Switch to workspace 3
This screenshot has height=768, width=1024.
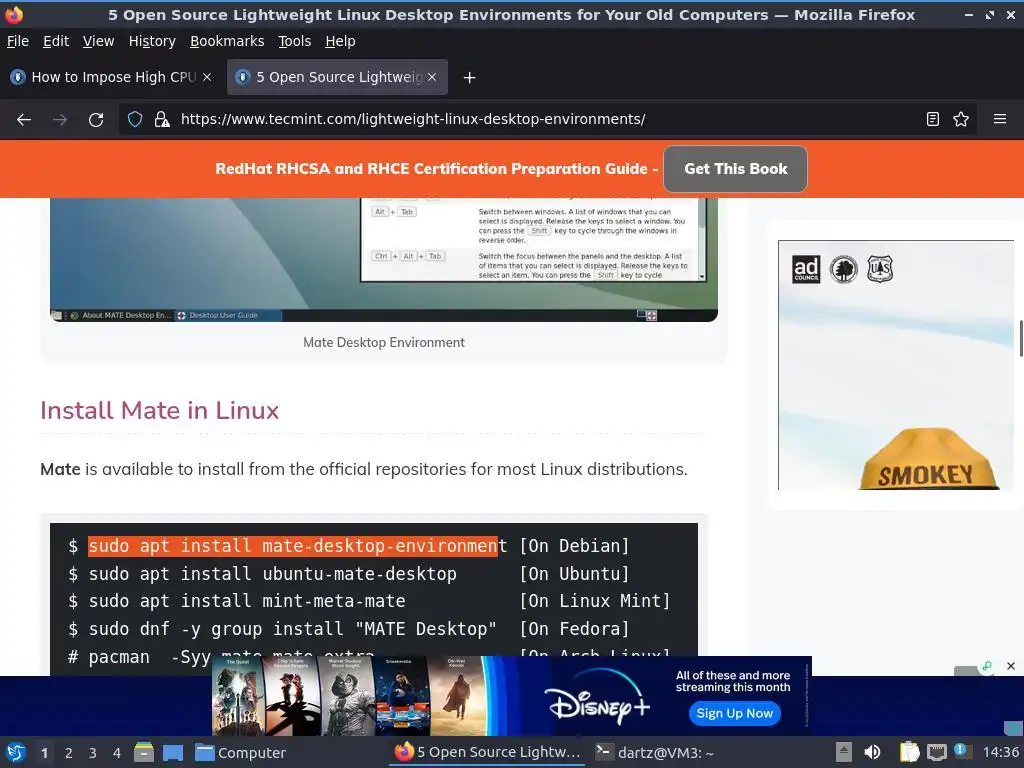pyautogui.click(x=93, y=753)
